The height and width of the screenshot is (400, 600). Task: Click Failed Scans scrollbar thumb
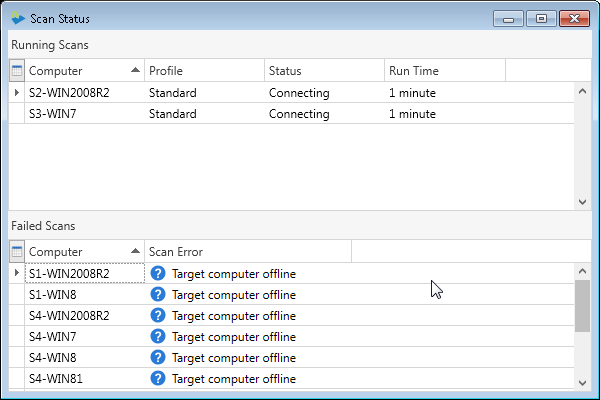pos(582,306)
